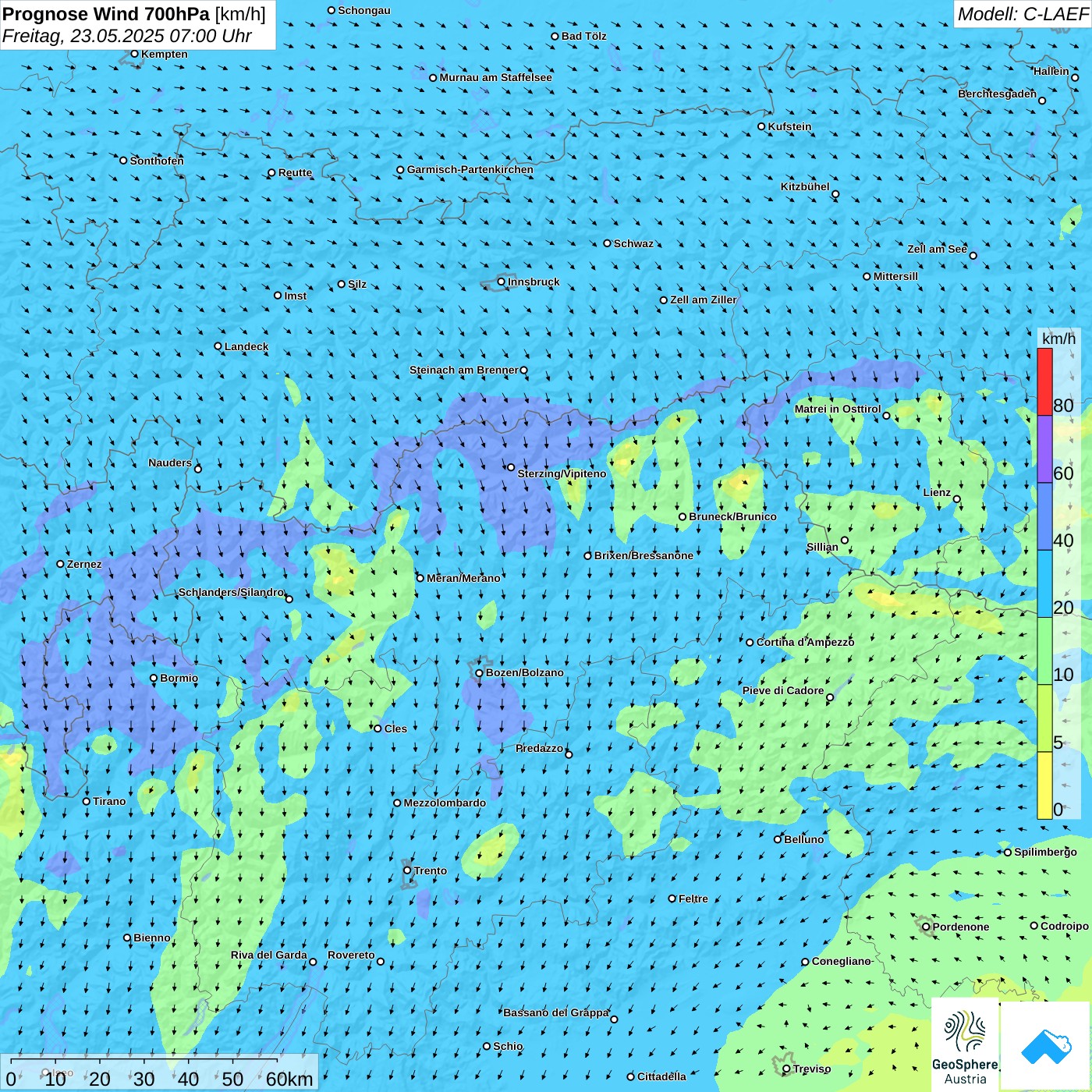Click the Lienz location marker
The width and height of the screenshot is (1092, 1092).
[x=957, y=499]
